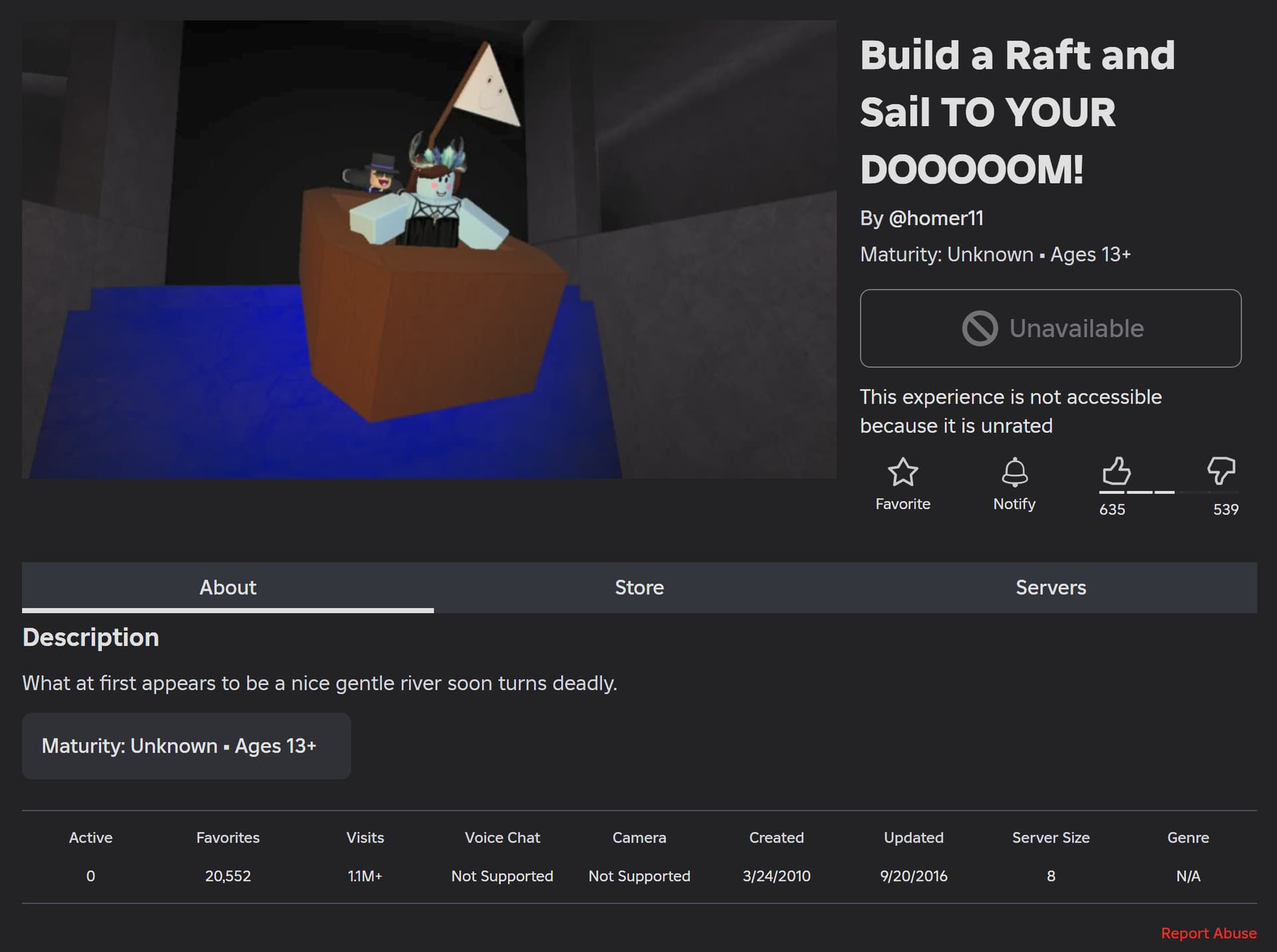Open the Servers tab
The width and height of the screenshot is (1277, 952).
(x=1050, y=588)
